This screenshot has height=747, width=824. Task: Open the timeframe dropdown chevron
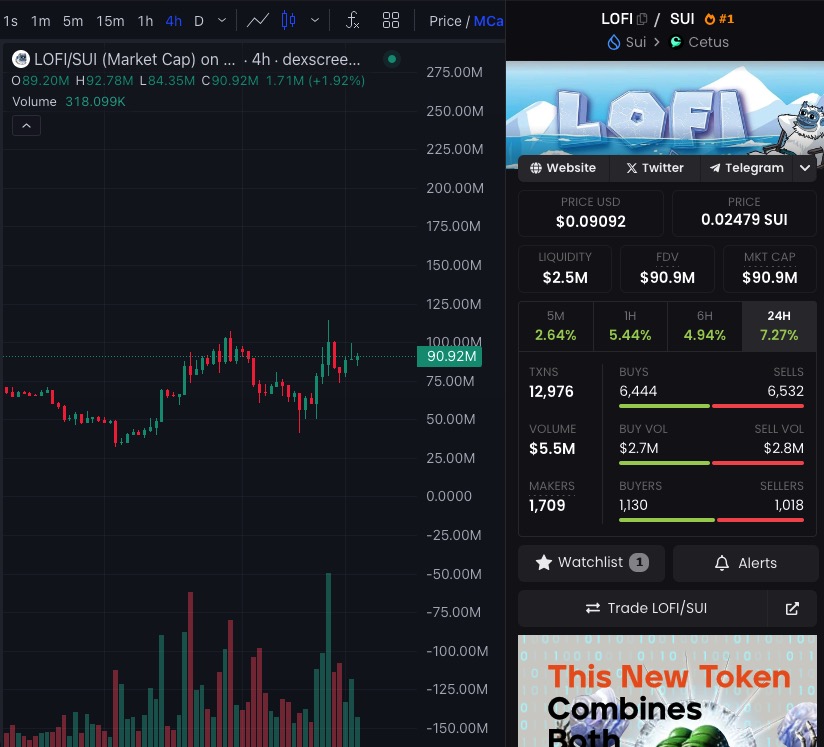coord(221,20)
